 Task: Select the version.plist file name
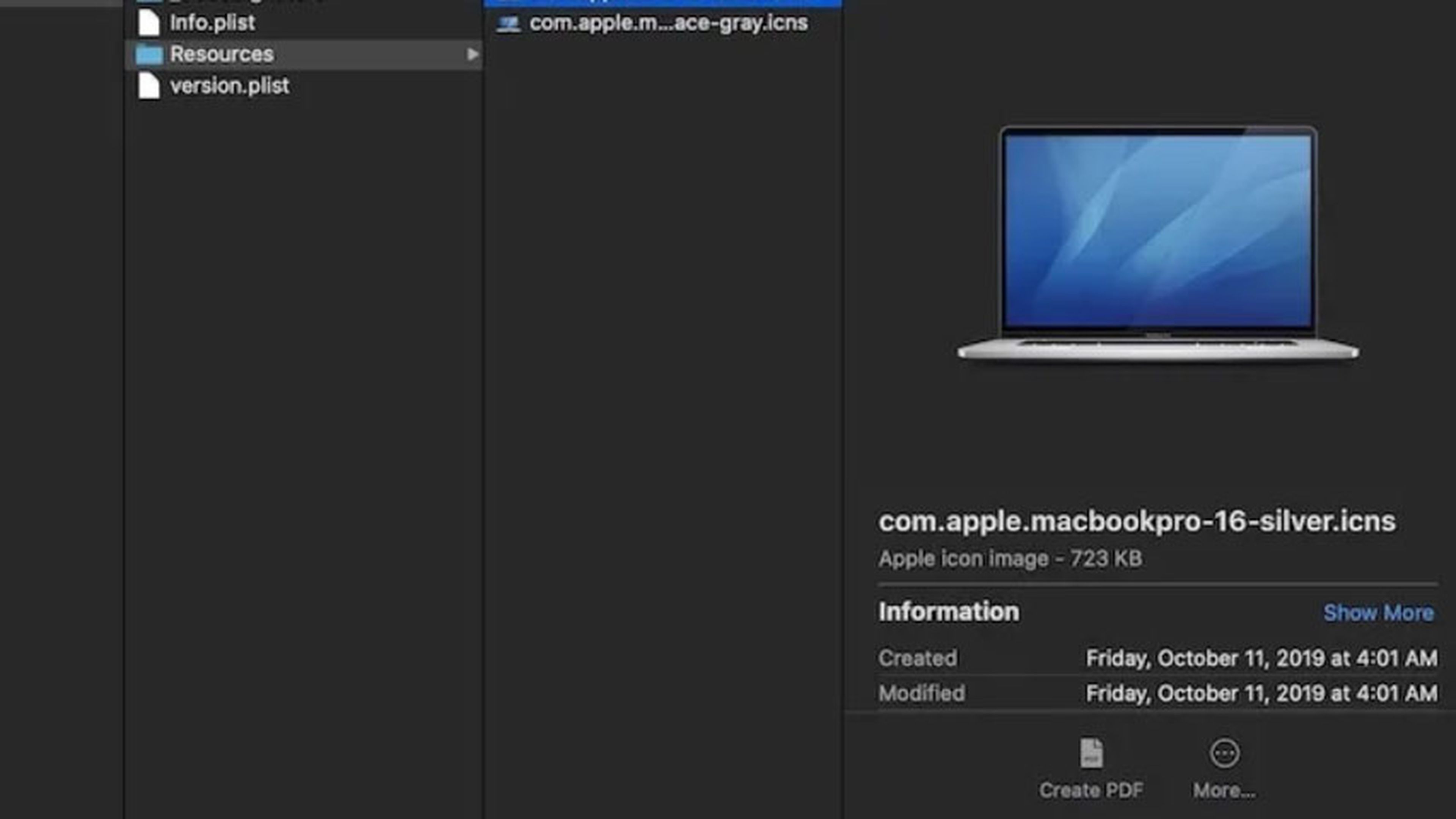coord(229,86)
